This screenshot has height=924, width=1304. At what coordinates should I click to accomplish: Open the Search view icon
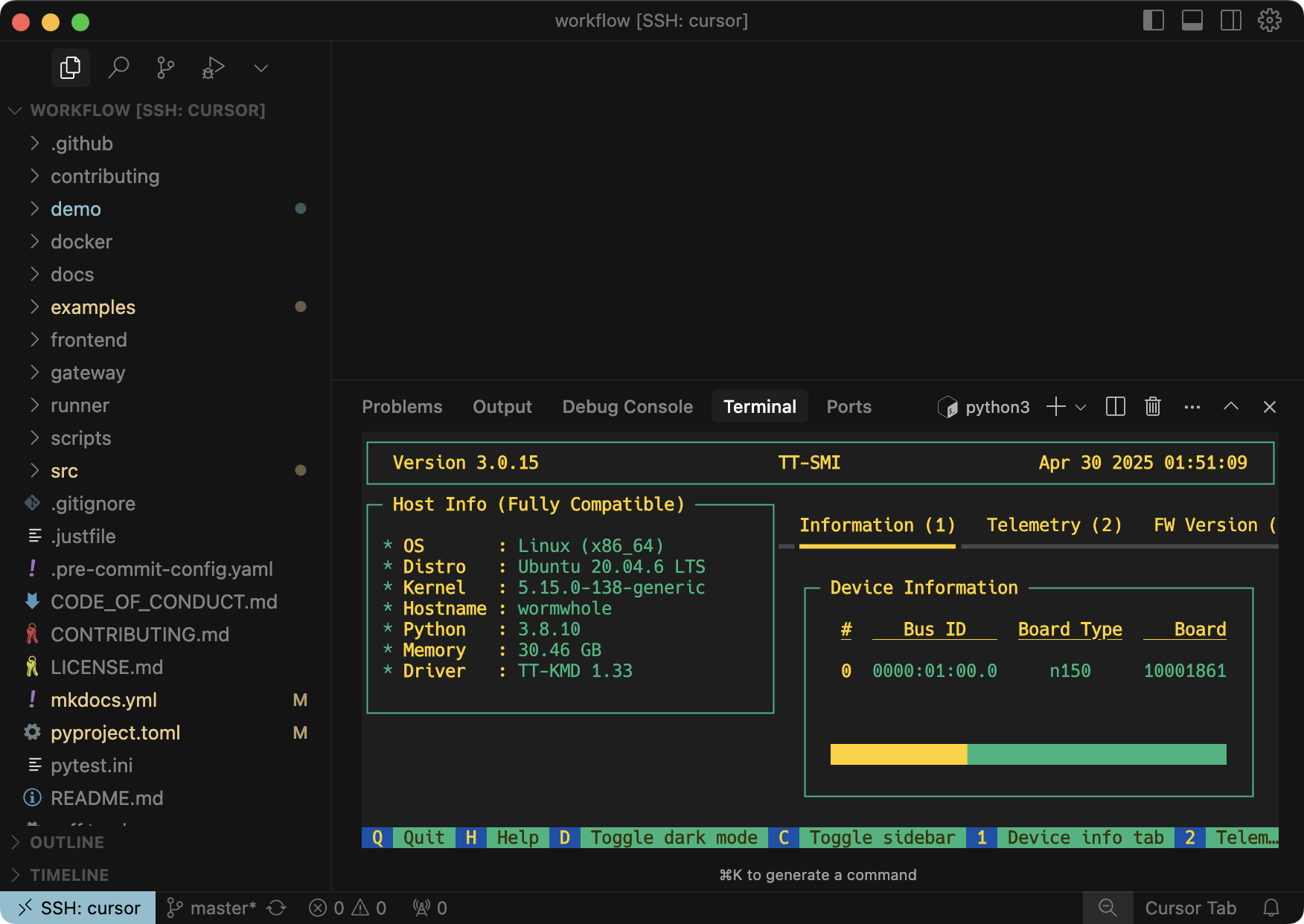coord(118,68)
